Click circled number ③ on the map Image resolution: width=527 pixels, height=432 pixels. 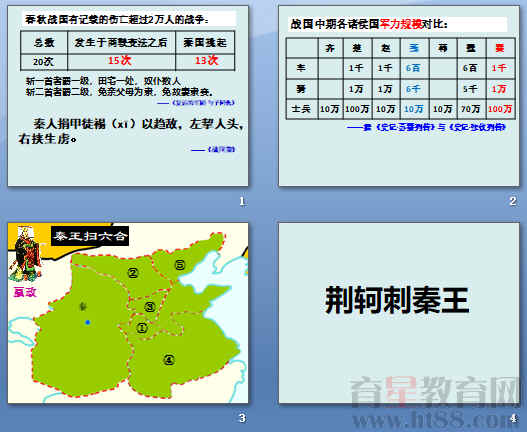150,307
